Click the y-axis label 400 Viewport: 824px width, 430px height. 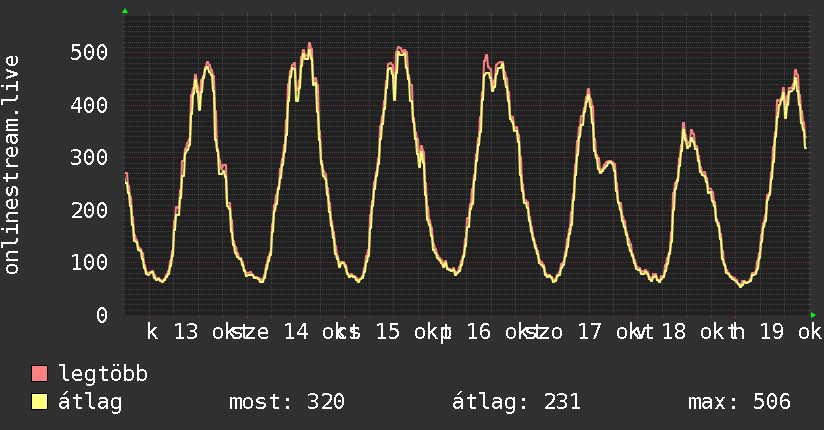89,105
